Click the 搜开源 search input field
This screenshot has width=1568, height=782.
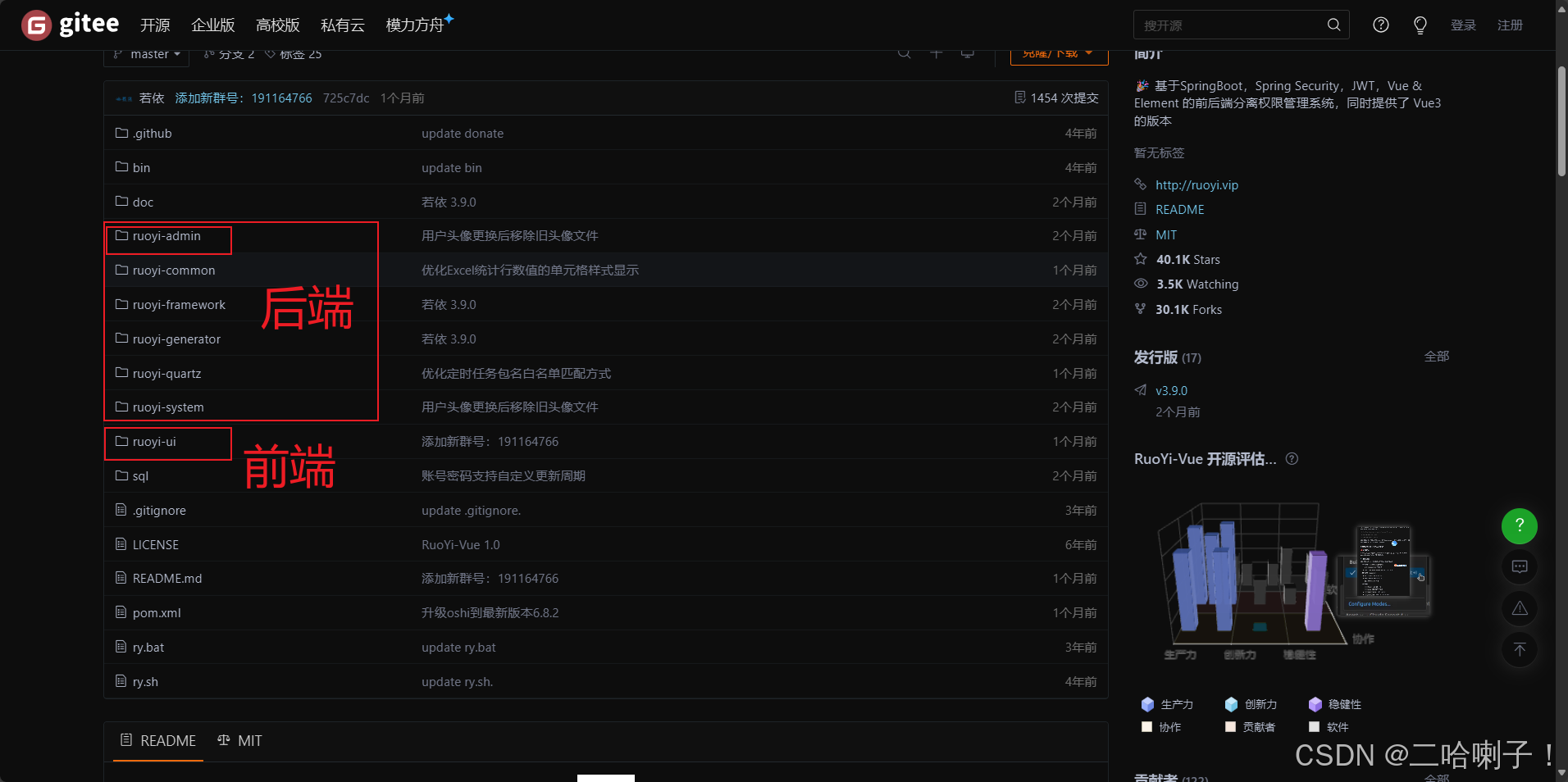pyautogui.click(x=1230, y=25)
